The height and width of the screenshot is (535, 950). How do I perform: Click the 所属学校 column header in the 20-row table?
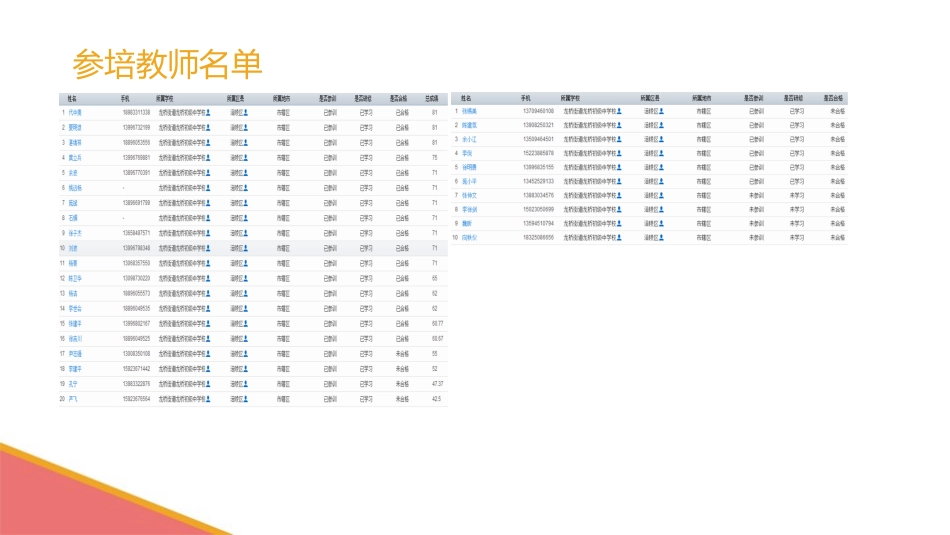pyautogui.click(x=165, y=98)
